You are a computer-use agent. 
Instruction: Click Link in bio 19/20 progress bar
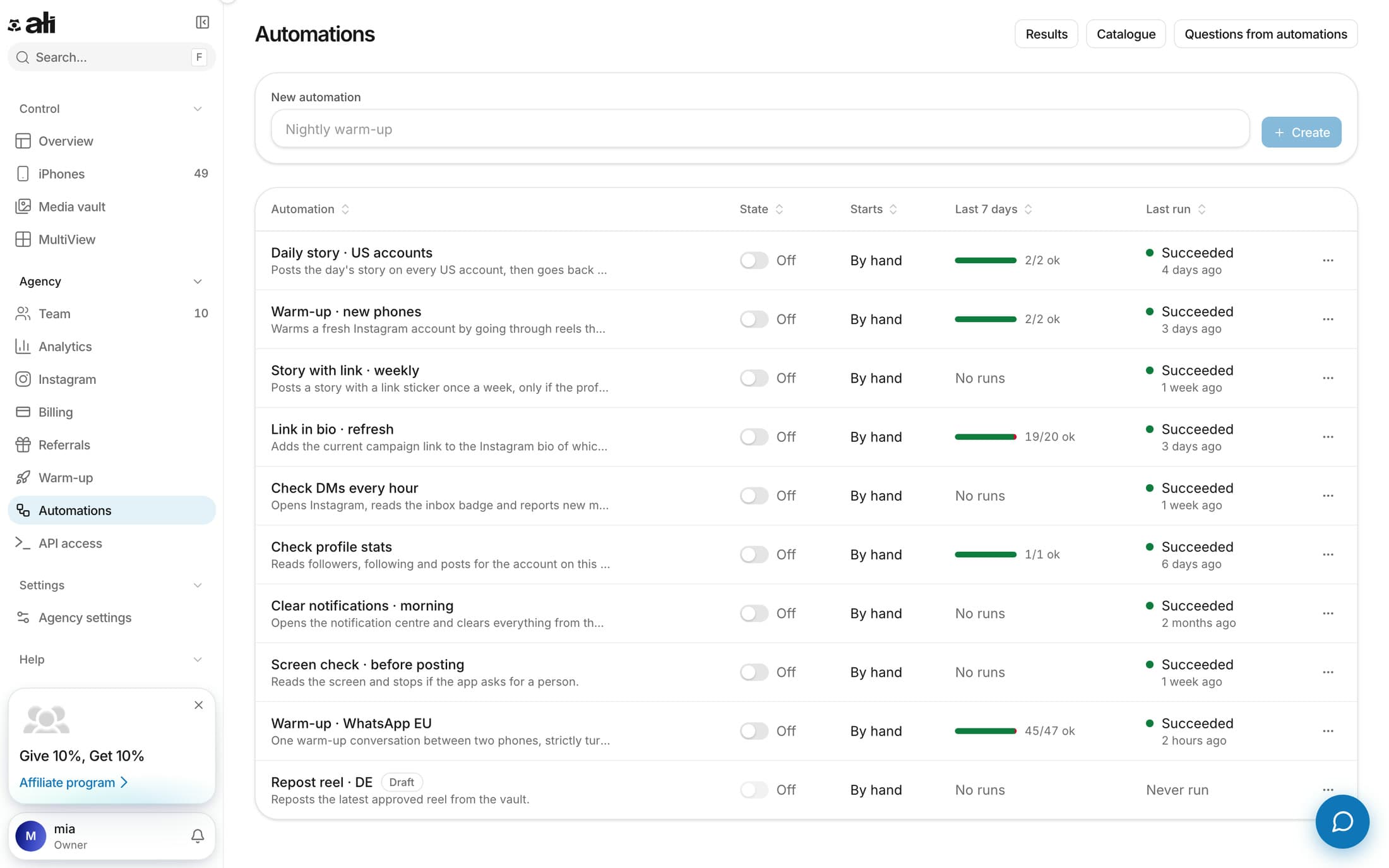click(x=986, y=437)
